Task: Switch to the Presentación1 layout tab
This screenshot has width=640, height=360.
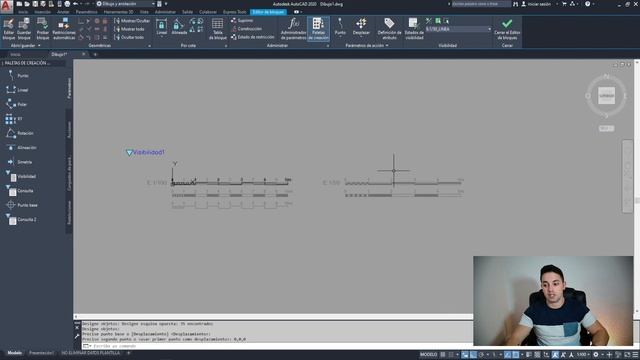Action: tap(41, 353)
